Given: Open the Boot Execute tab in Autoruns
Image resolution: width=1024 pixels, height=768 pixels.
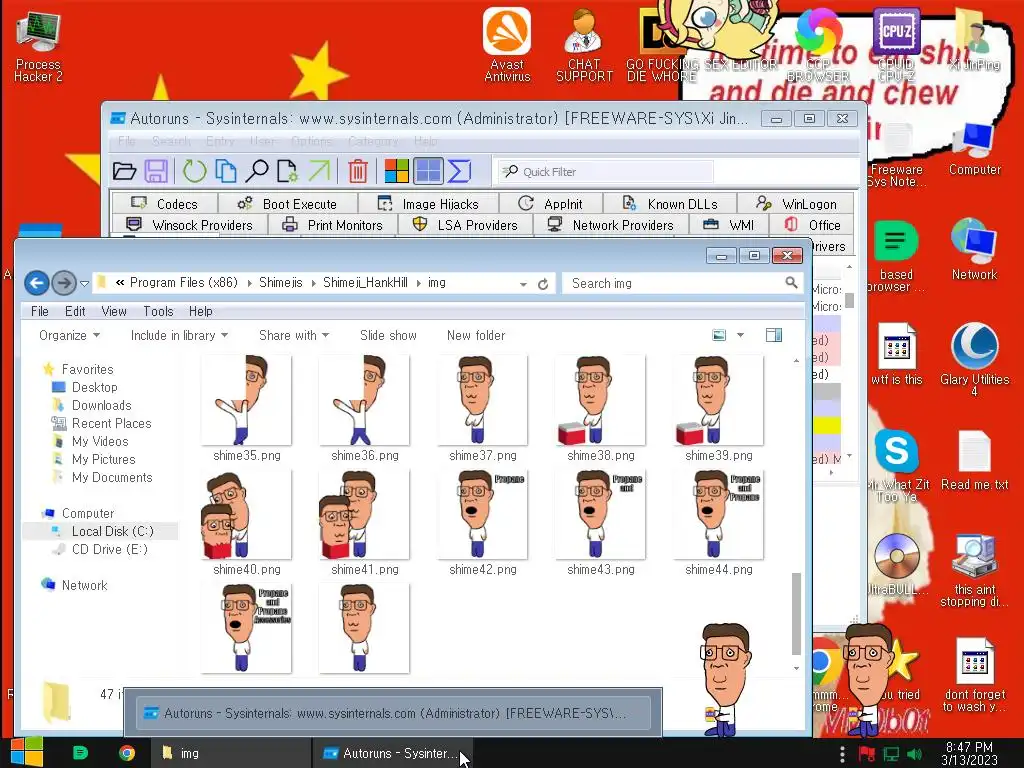Looking at the screenshot, I should (287, 204).
